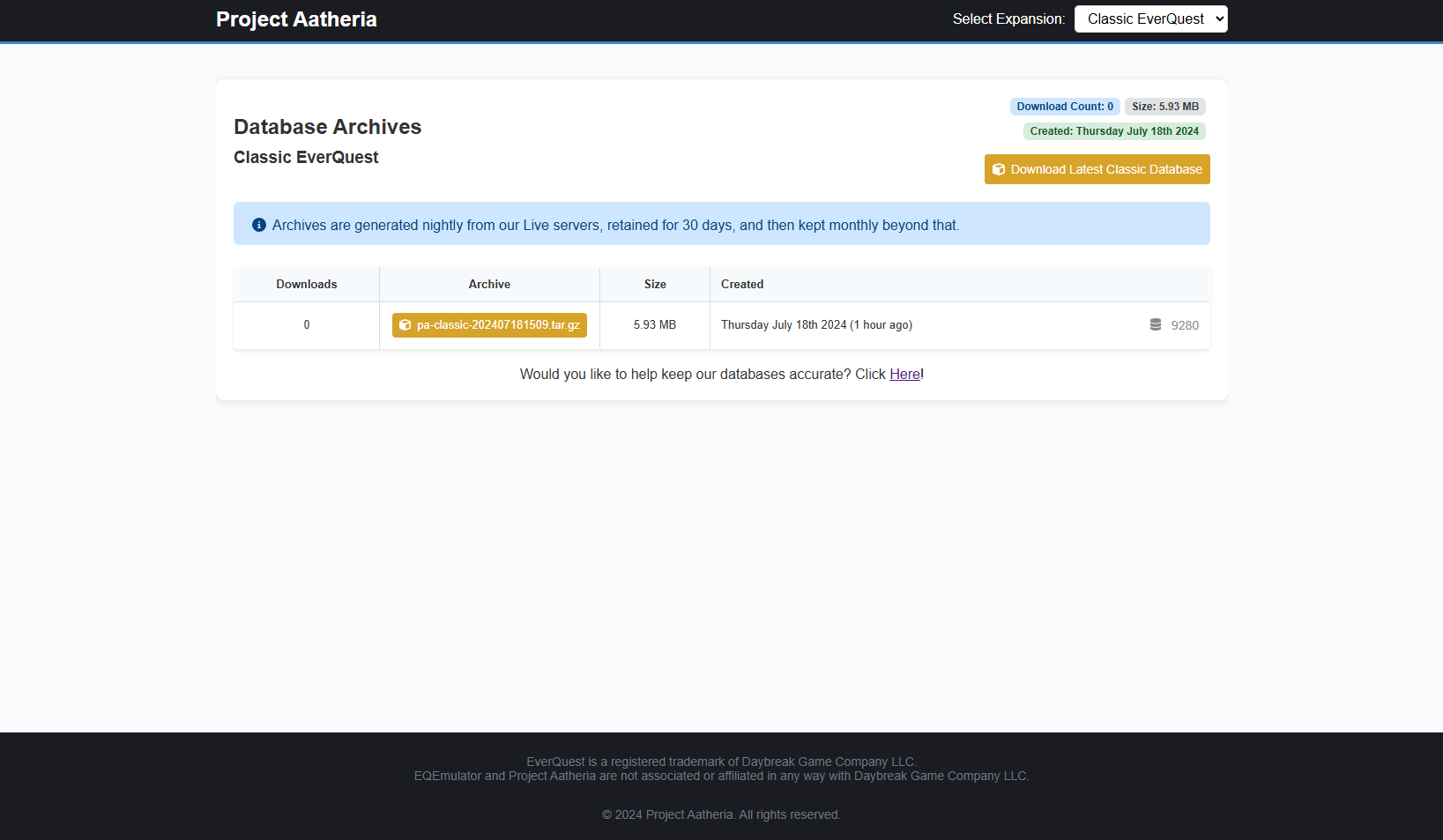Screen dimensions: 1443x840
Task: Click the Project Aatheria site title
Action: click(296, 19)
